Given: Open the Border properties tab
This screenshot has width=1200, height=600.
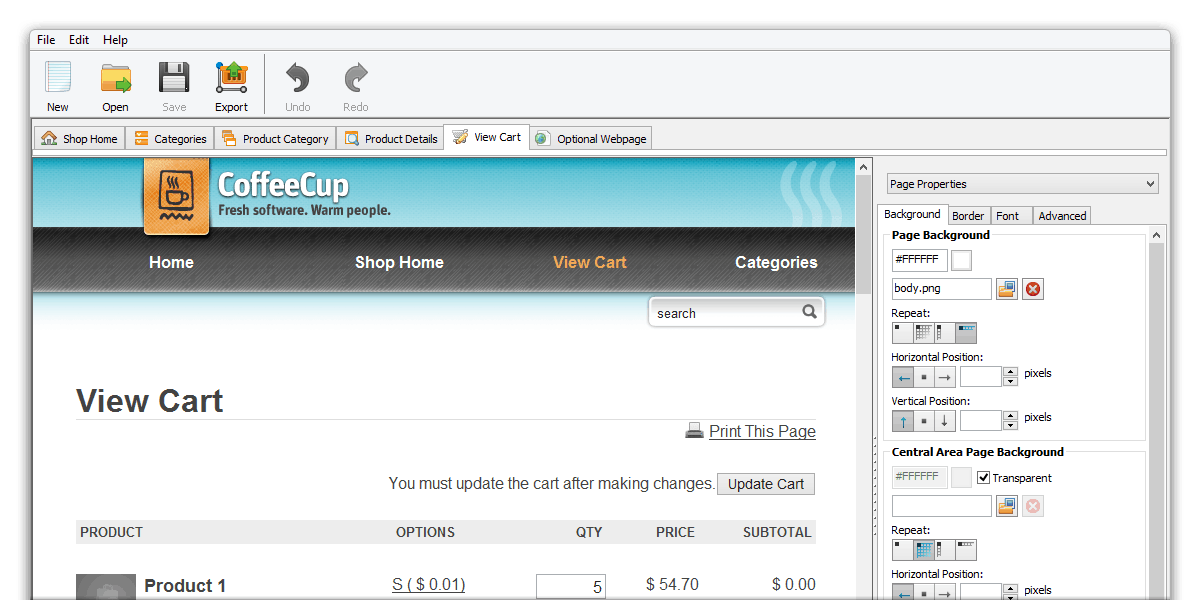Looking at the screenshot, I should click(968, 216).
